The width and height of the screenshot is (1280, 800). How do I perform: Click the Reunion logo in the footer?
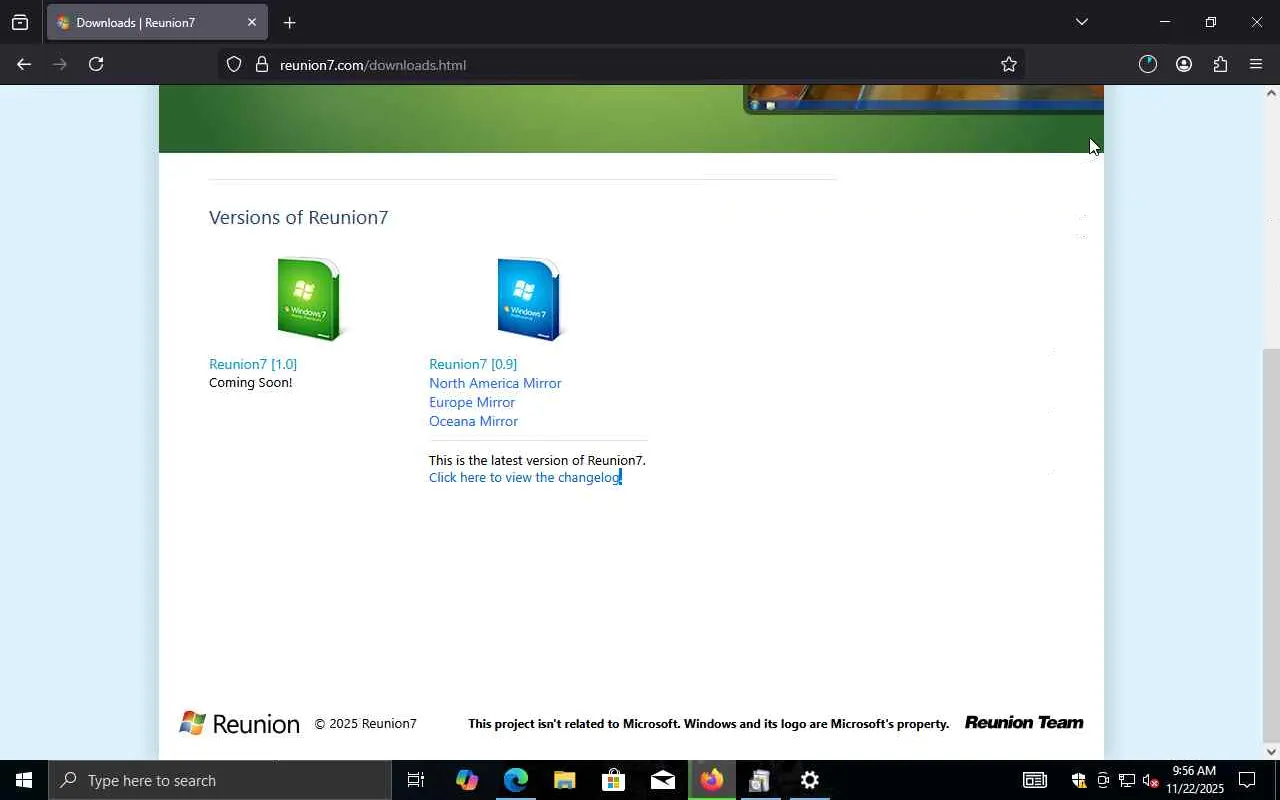coord(240,723)
